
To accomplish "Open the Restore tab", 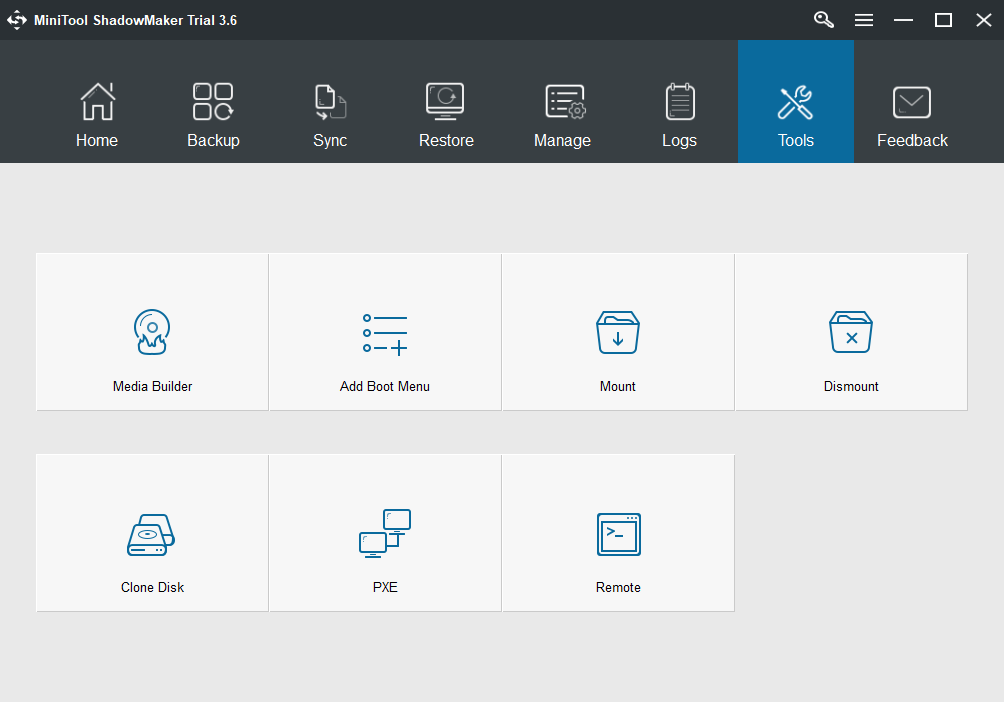I will [x=446, y=102].
